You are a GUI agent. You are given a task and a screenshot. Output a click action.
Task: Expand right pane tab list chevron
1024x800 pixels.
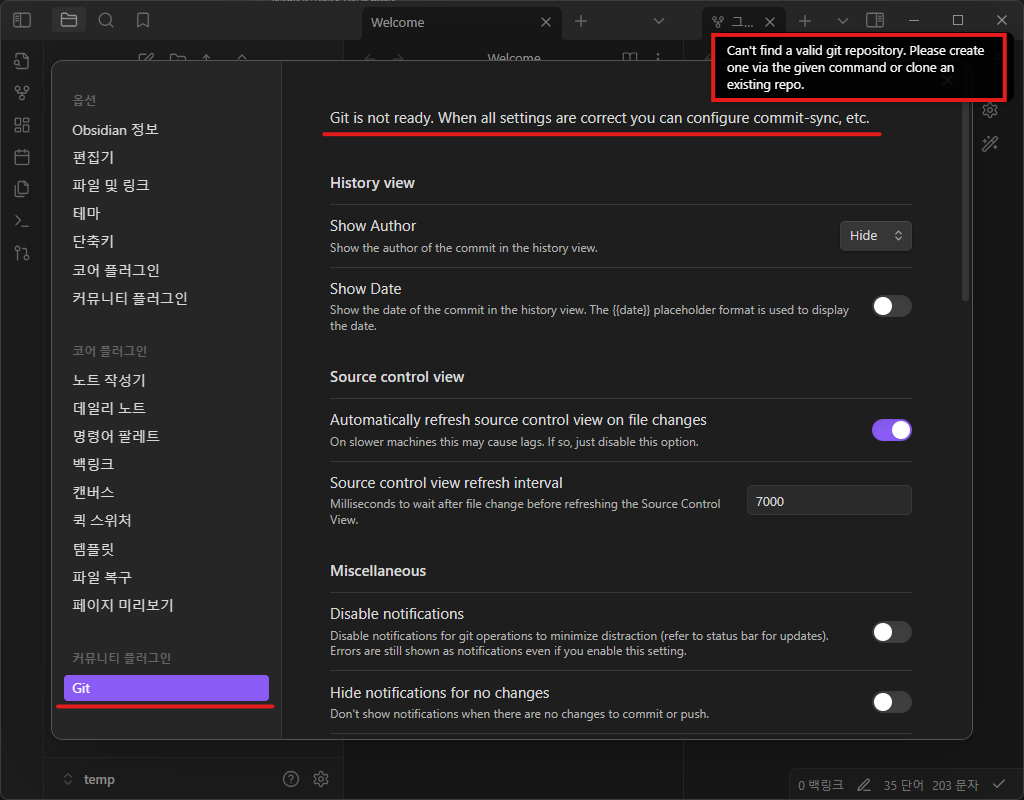[x=842, y=22]
